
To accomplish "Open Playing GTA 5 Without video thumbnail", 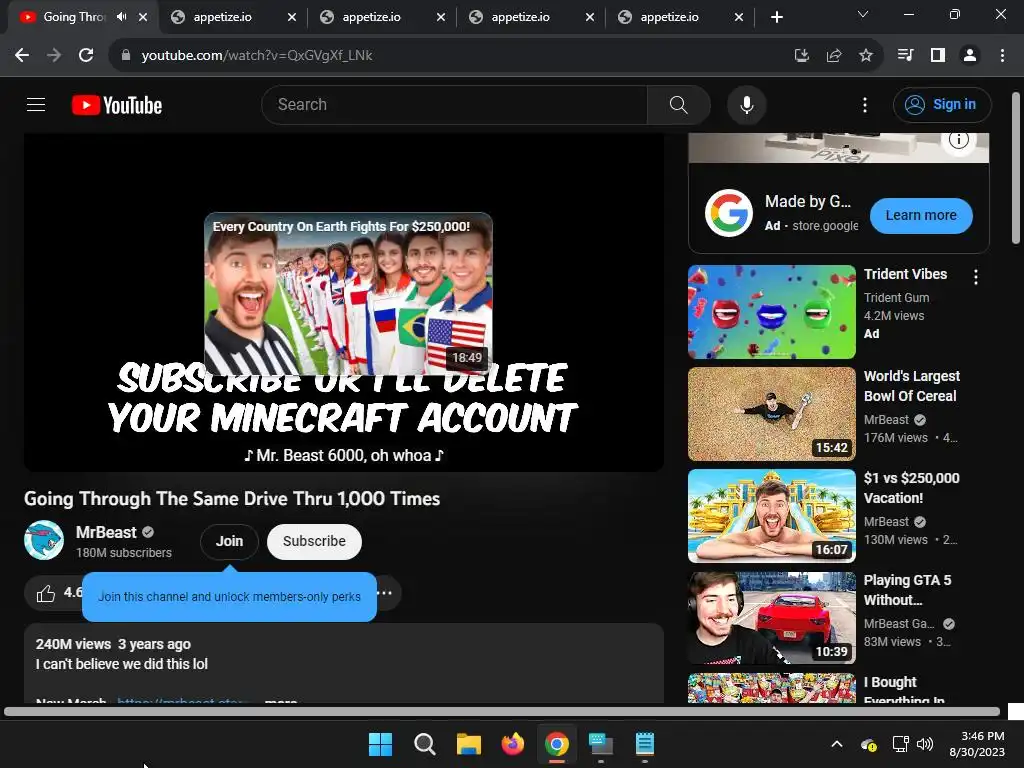I will (x=772, y=618).
